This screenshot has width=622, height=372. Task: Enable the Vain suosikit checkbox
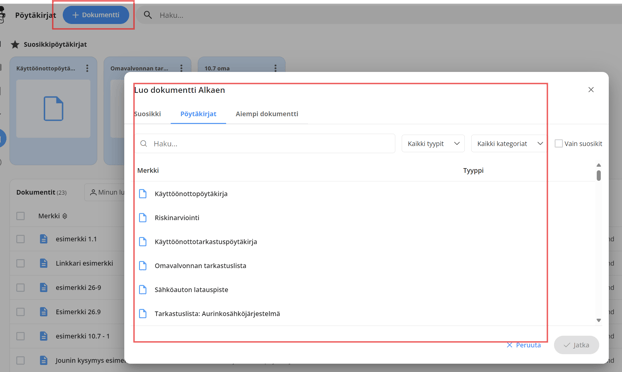pyautogui.click(x=559, y=144)
